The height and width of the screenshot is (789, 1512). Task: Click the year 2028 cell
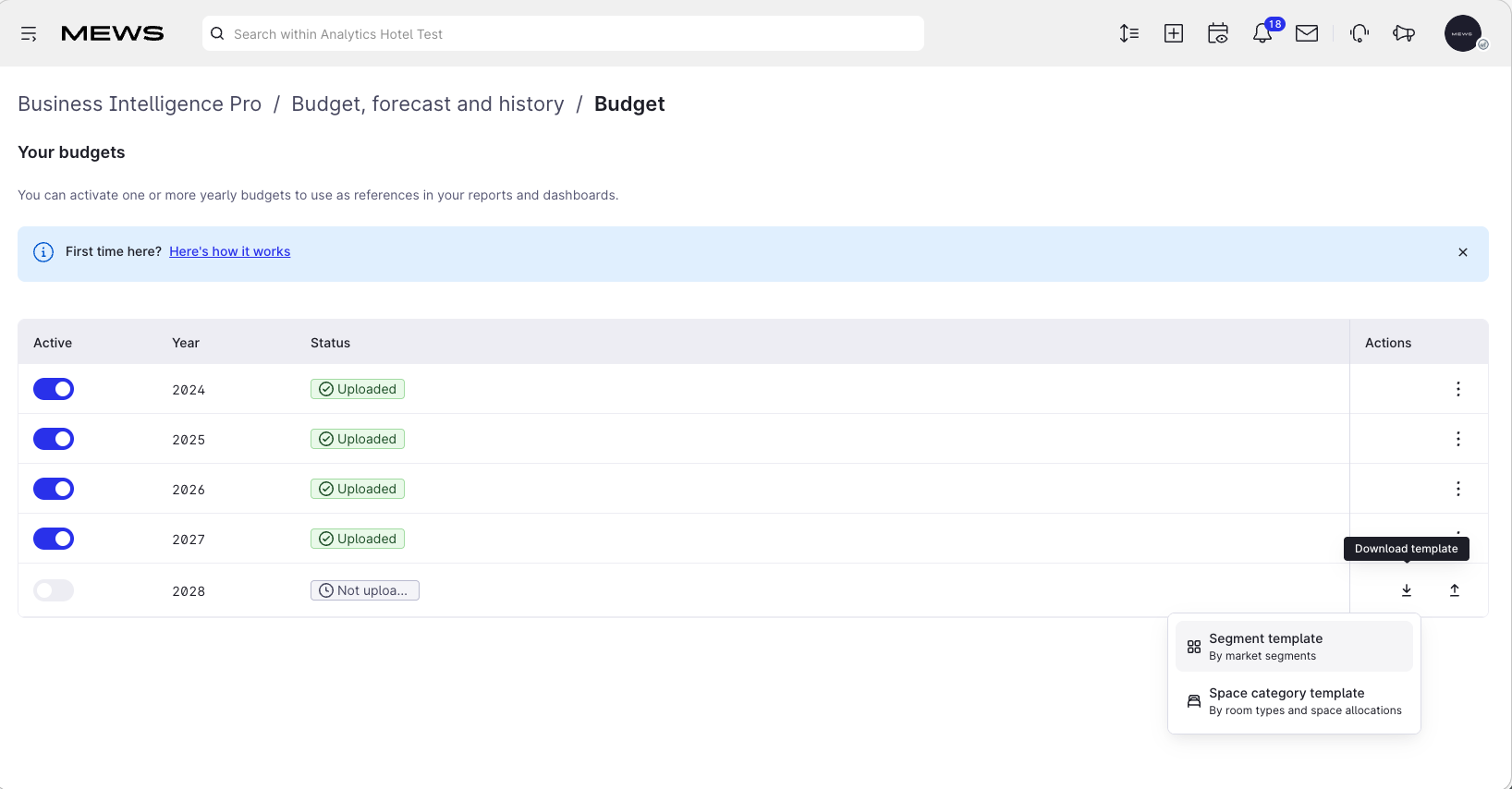click(189, 591)
